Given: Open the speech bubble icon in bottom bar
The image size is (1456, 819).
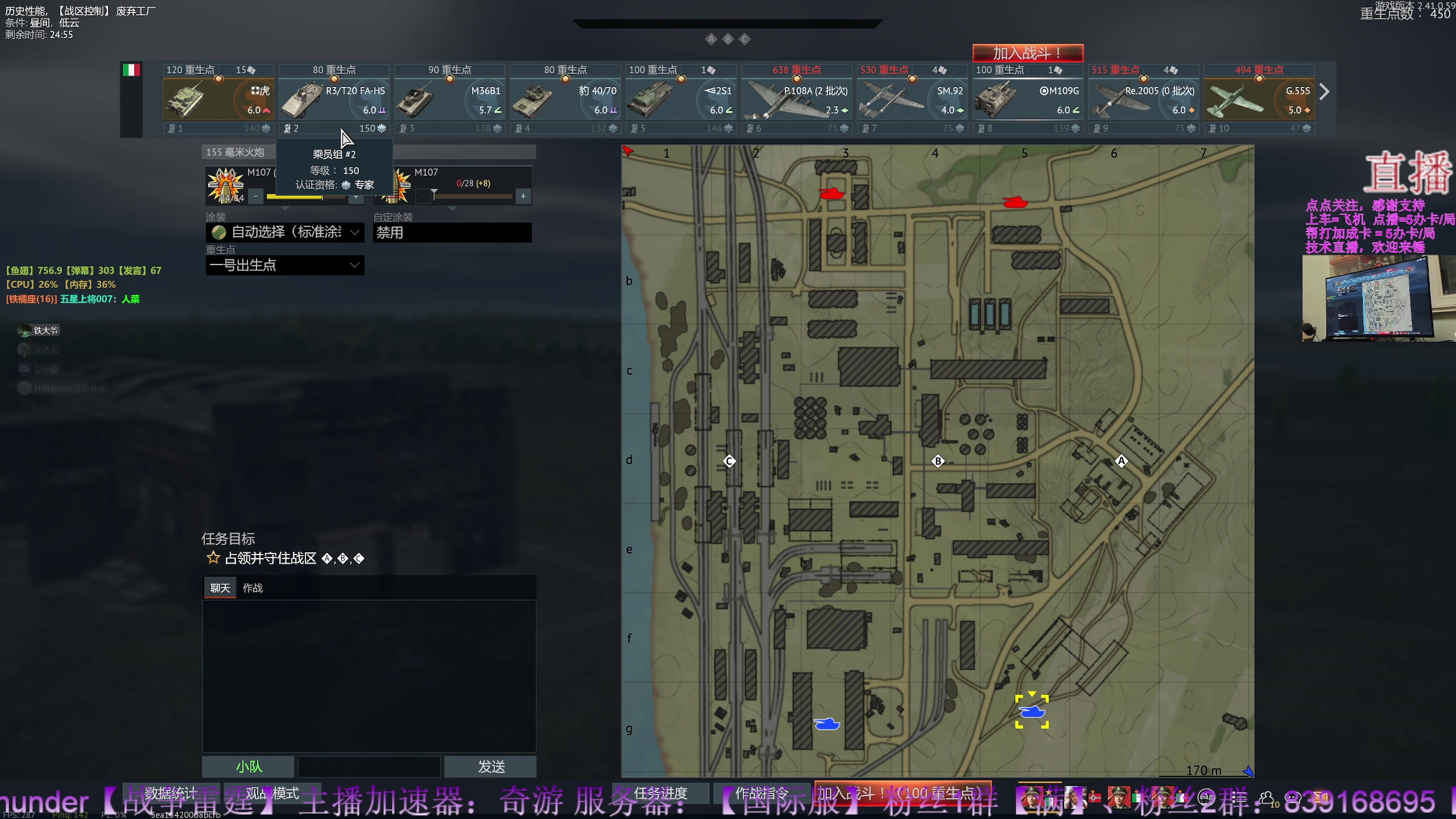Looking at the screenshot, I should click(1293, 797).
